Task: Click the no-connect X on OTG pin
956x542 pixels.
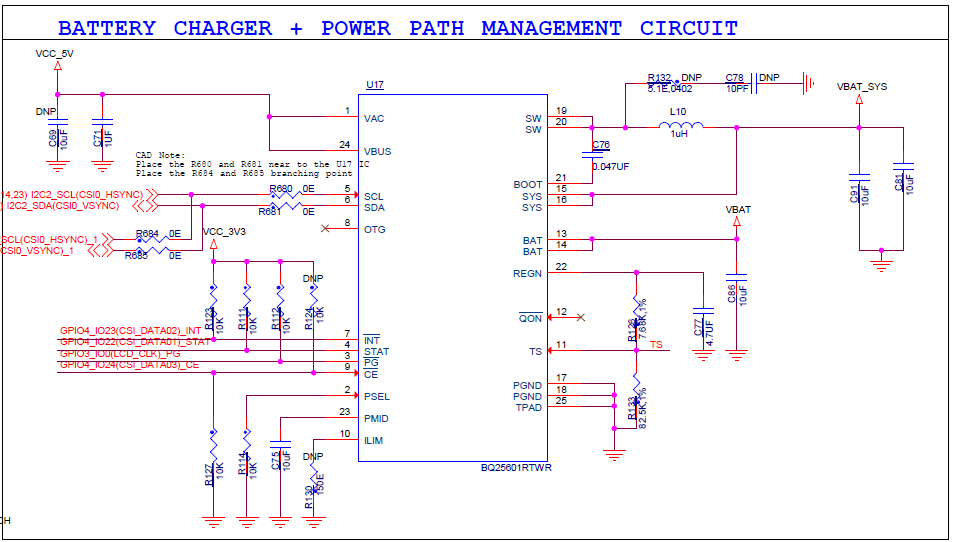Action: pyautogui.click(x=325, y=229)
